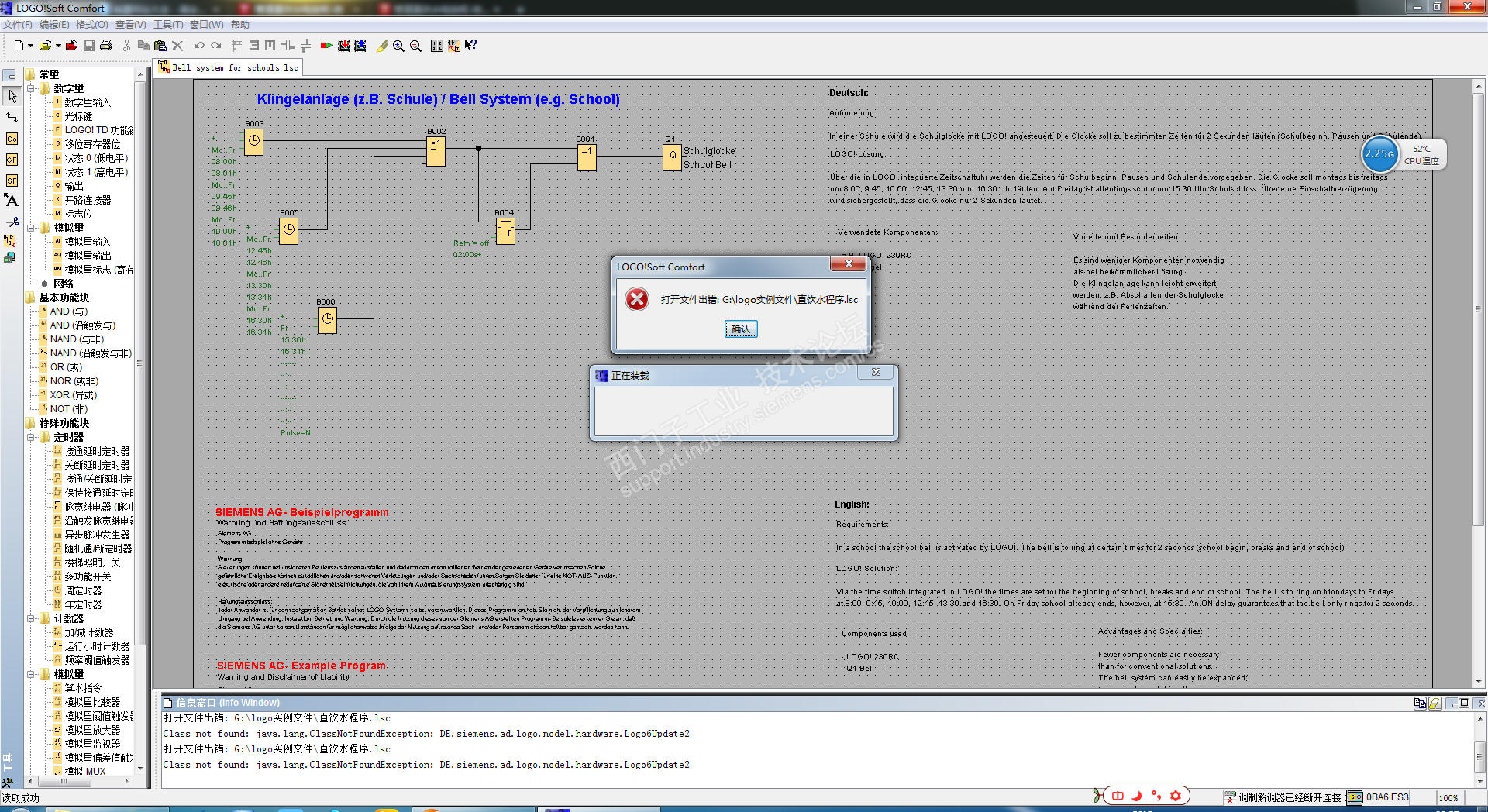1488x812 pixels.
Task: Select 数字量输入 block in the tree
Action: tap(82, 102)
